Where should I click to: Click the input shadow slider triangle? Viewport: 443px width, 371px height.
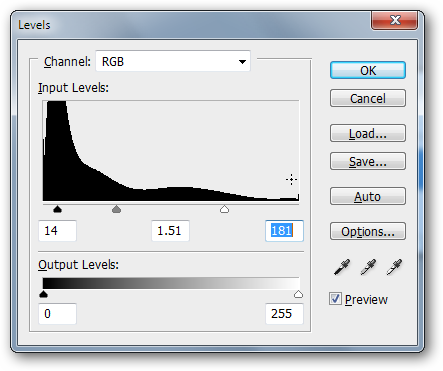click(x=58, y=209)
